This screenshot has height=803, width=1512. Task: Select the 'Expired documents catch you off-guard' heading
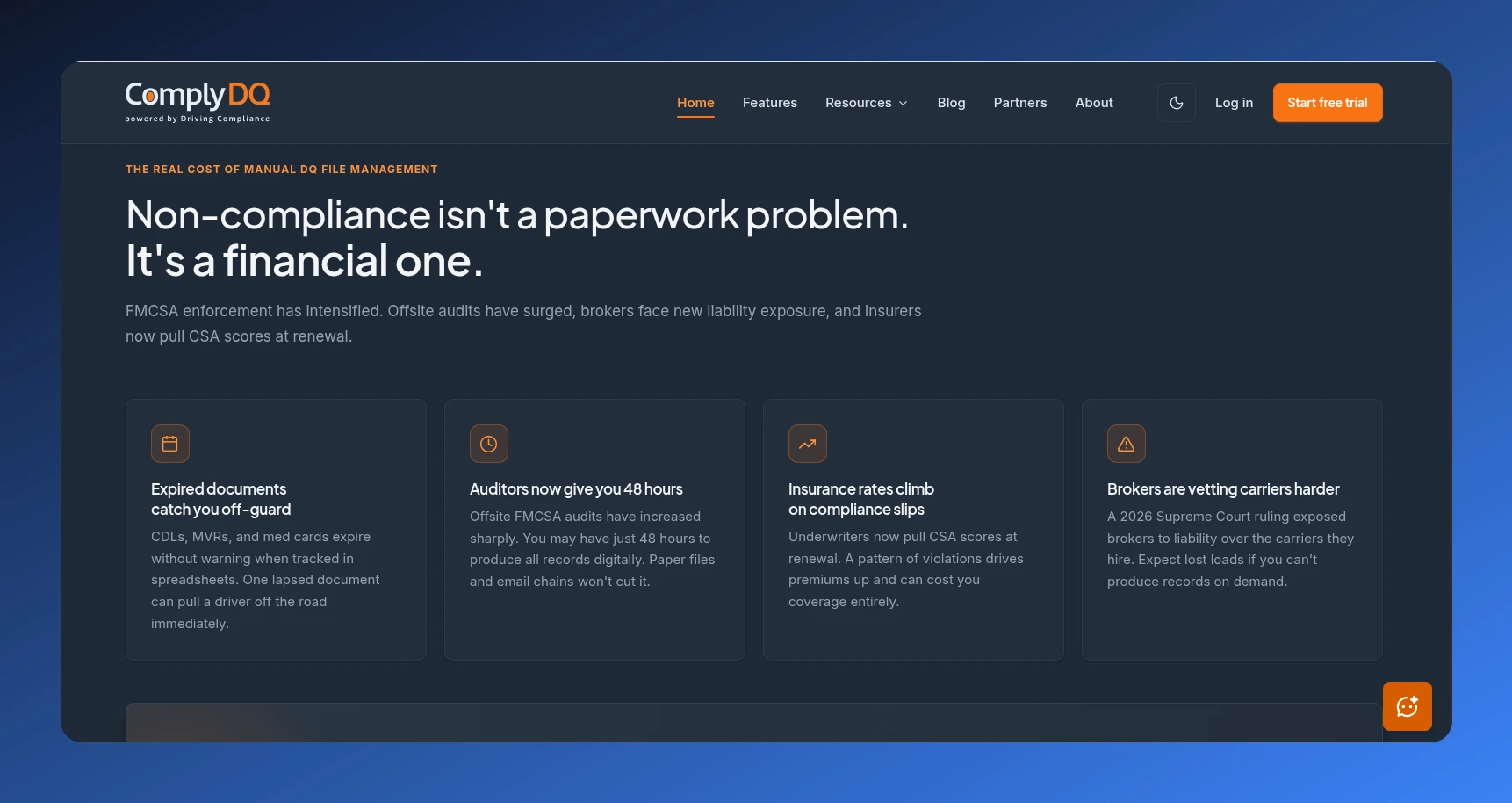click(x=220, y=499)
